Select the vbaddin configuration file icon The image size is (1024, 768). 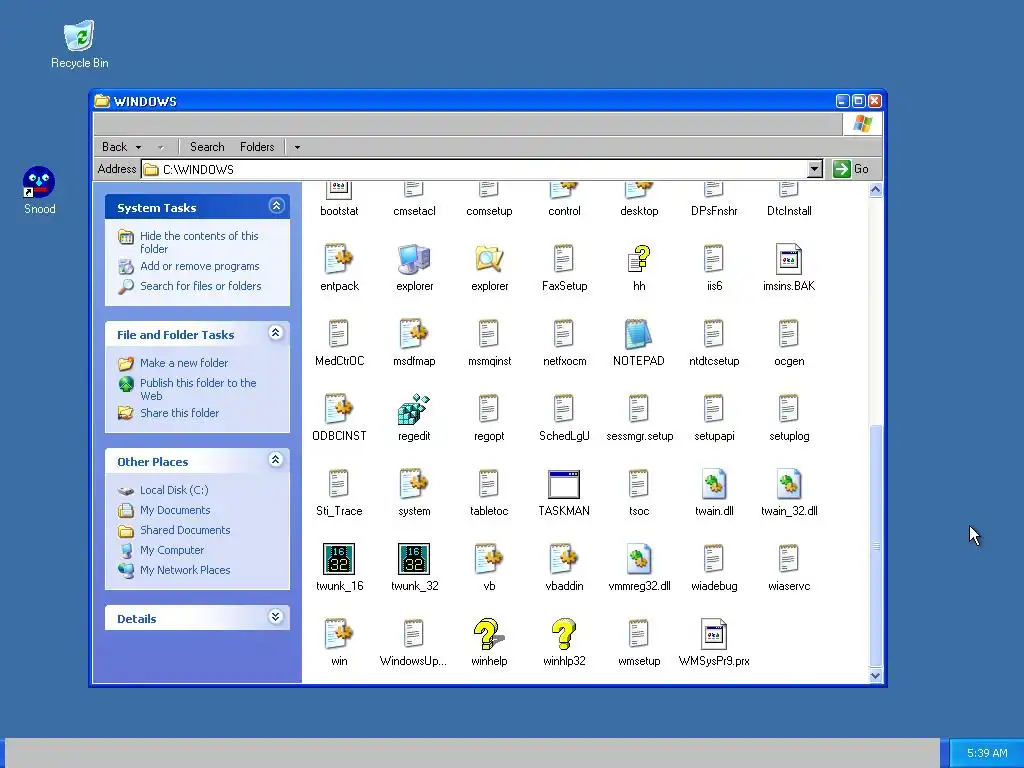coord(564,560)
